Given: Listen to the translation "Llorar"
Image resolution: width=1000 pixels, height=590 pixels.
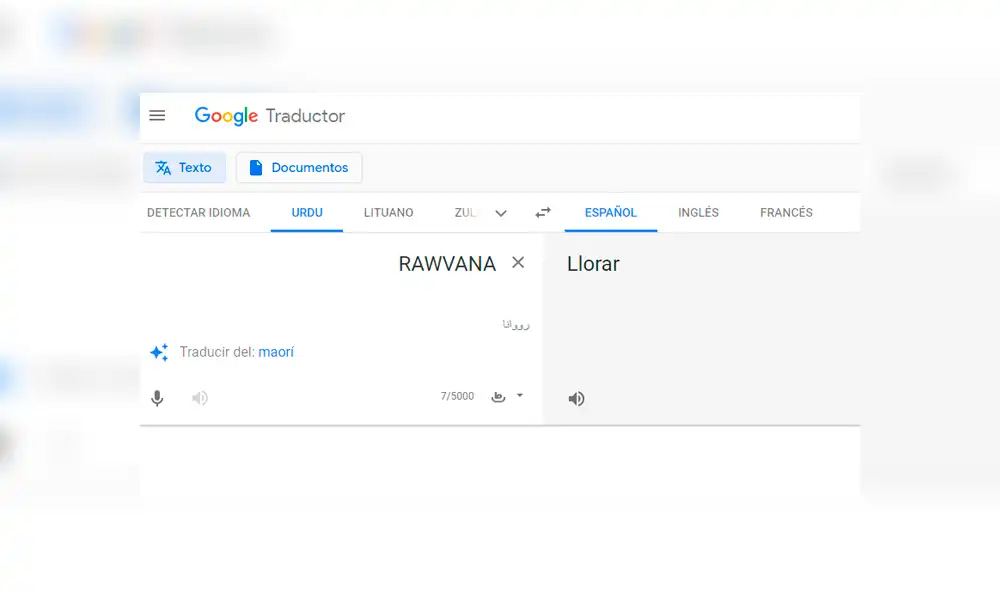Looking at the screenshot, I should [x=576, y=398].
